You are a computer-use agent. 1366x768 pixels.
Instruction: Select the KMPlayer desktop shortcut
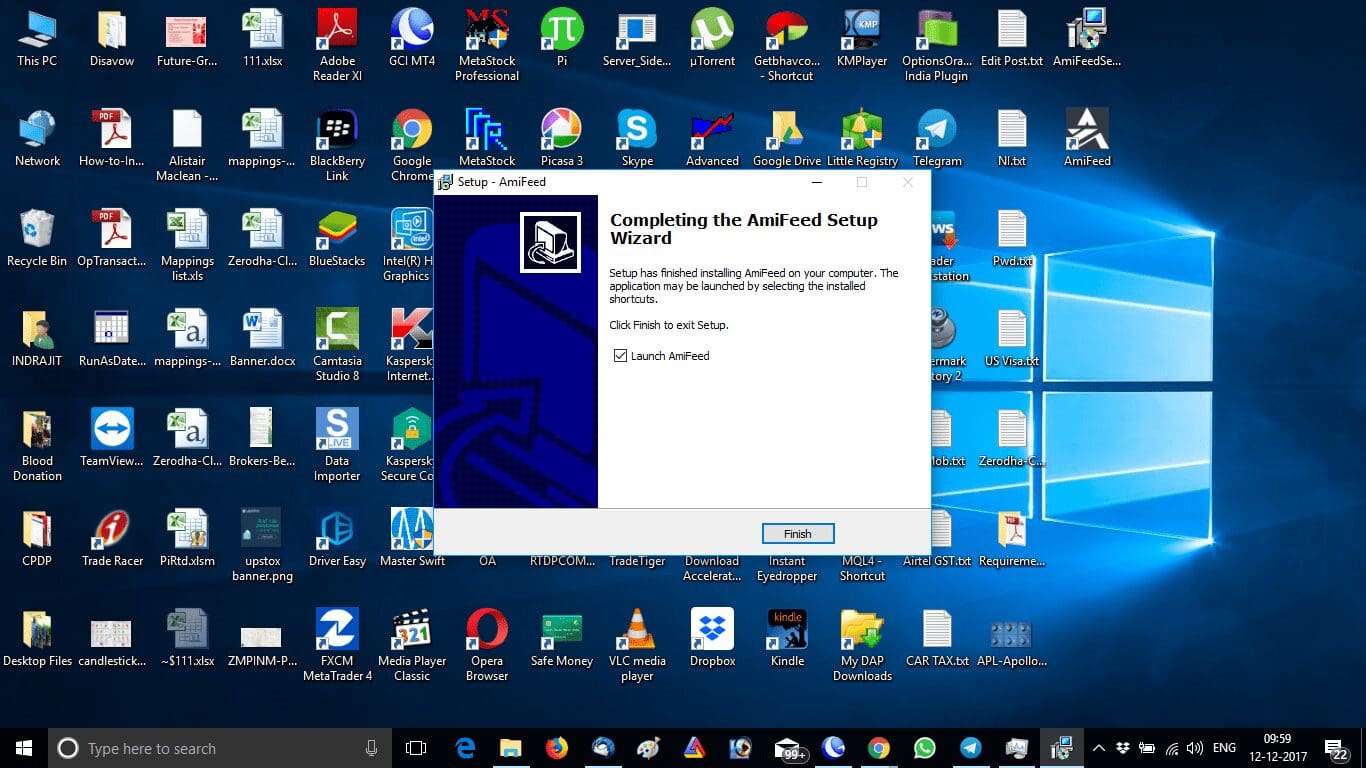(x=862, y=38)
